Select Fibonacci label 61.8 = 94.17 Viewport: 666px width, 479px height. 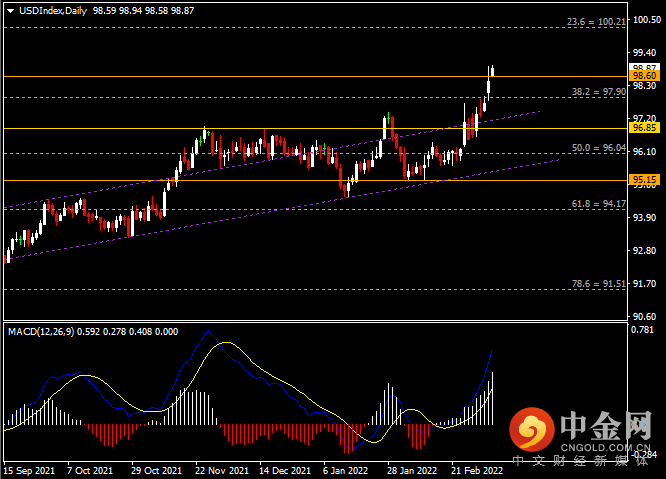click(598, 204)
